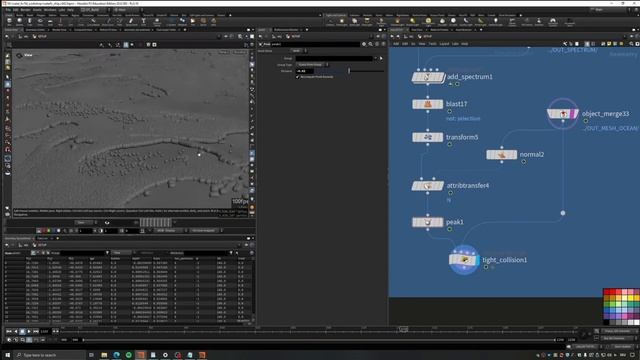This screenshot has height=360, width=640.
Task: Click the network dot on object_merge33 wire
Action: 563,213
